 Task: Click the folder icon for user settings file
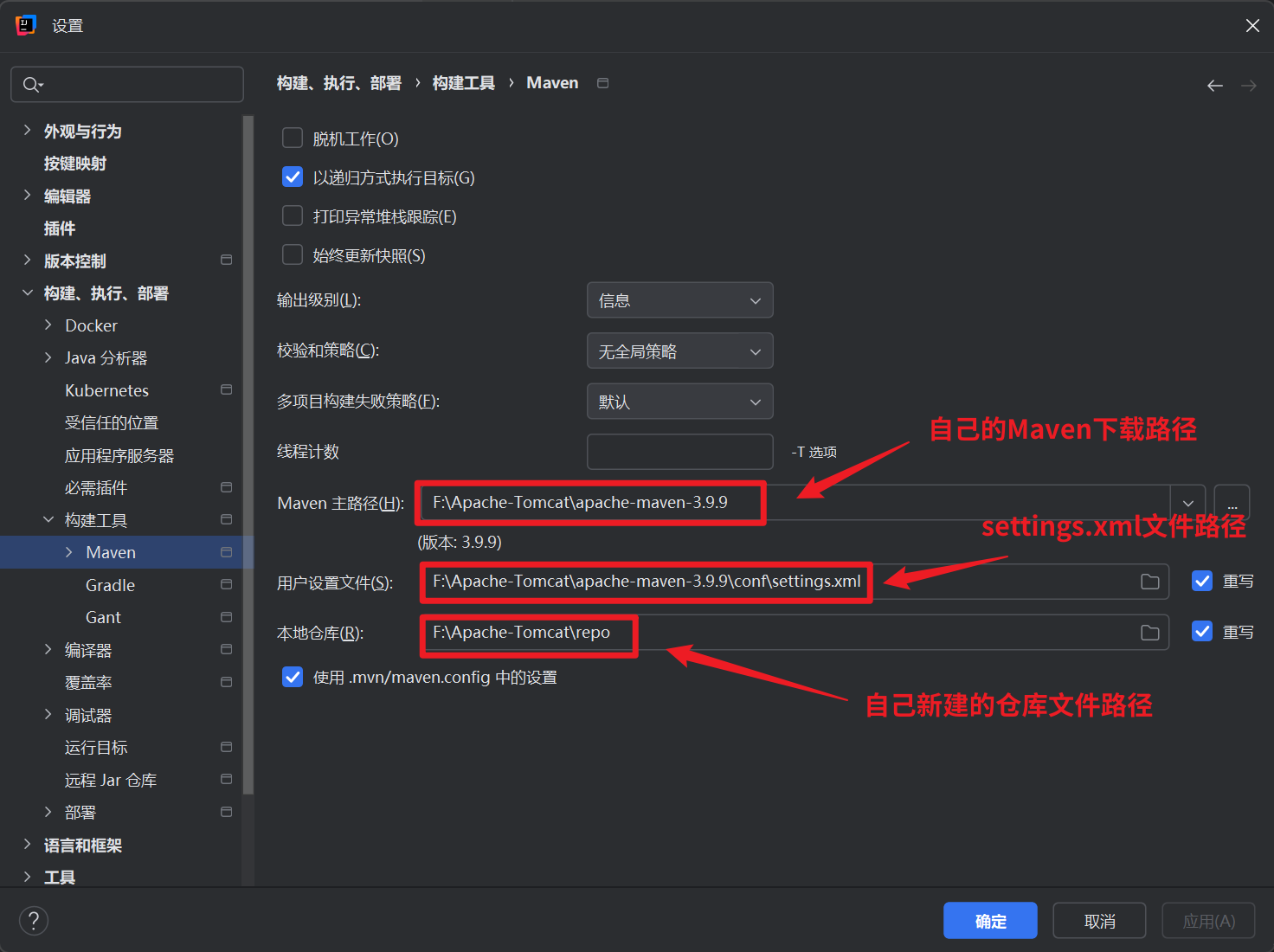pyautogui.click(x=1149, y=582)
